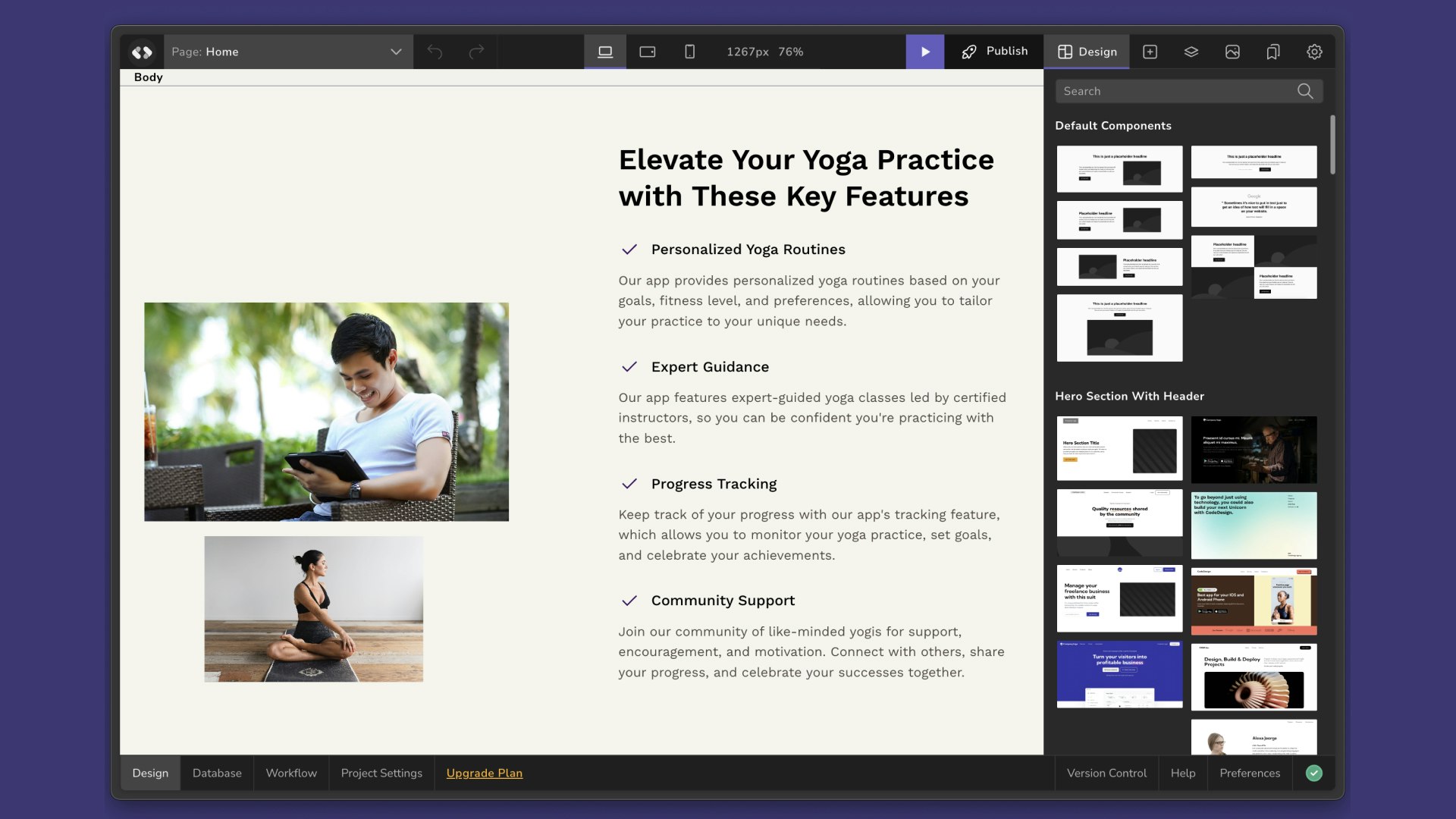Choose the Manage your freelance business thumbnail

coord(1119,598)
